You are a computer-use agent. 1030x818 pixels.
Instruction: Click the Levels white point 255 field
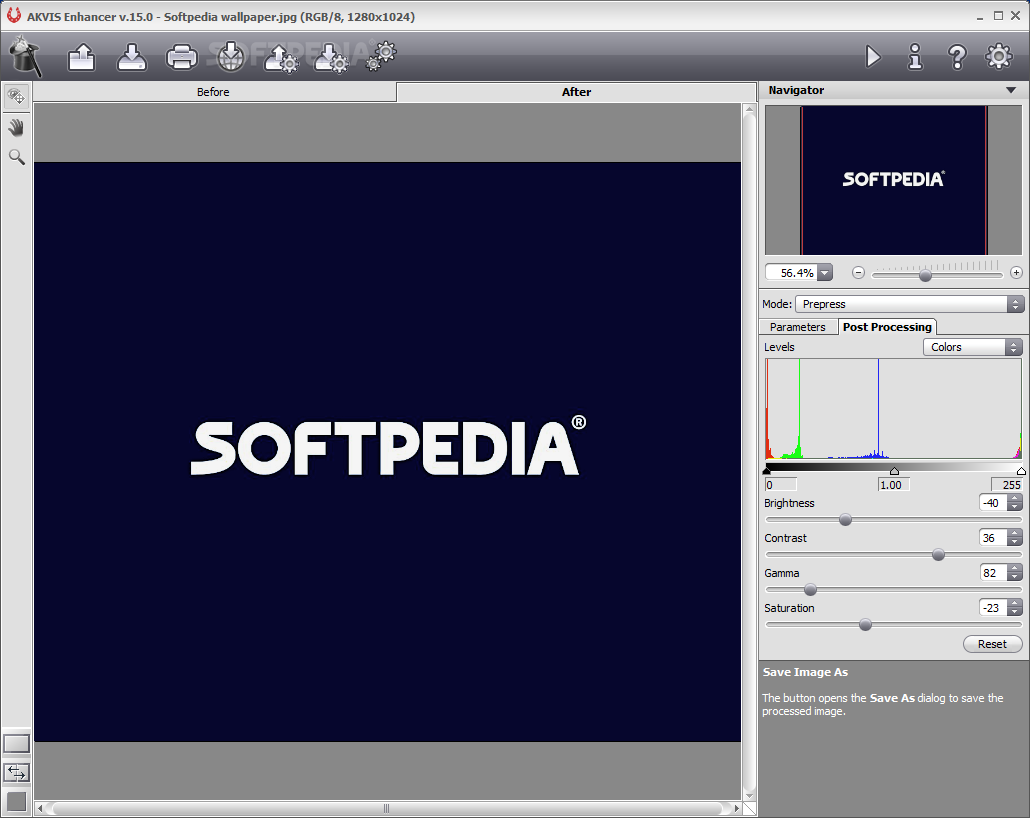pyautogui.click(x=1006, y=485)
